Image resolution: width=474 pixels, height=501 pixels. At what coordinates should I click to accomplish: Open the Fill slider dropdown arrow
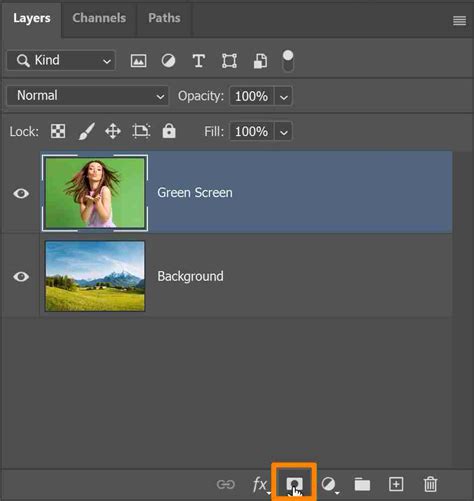(x=284, y=131)
